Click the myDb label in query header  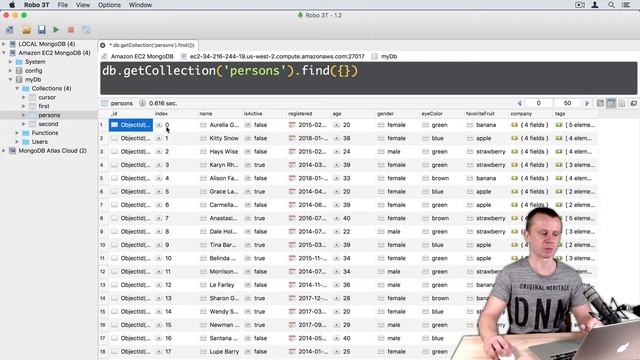coord(389,56)
